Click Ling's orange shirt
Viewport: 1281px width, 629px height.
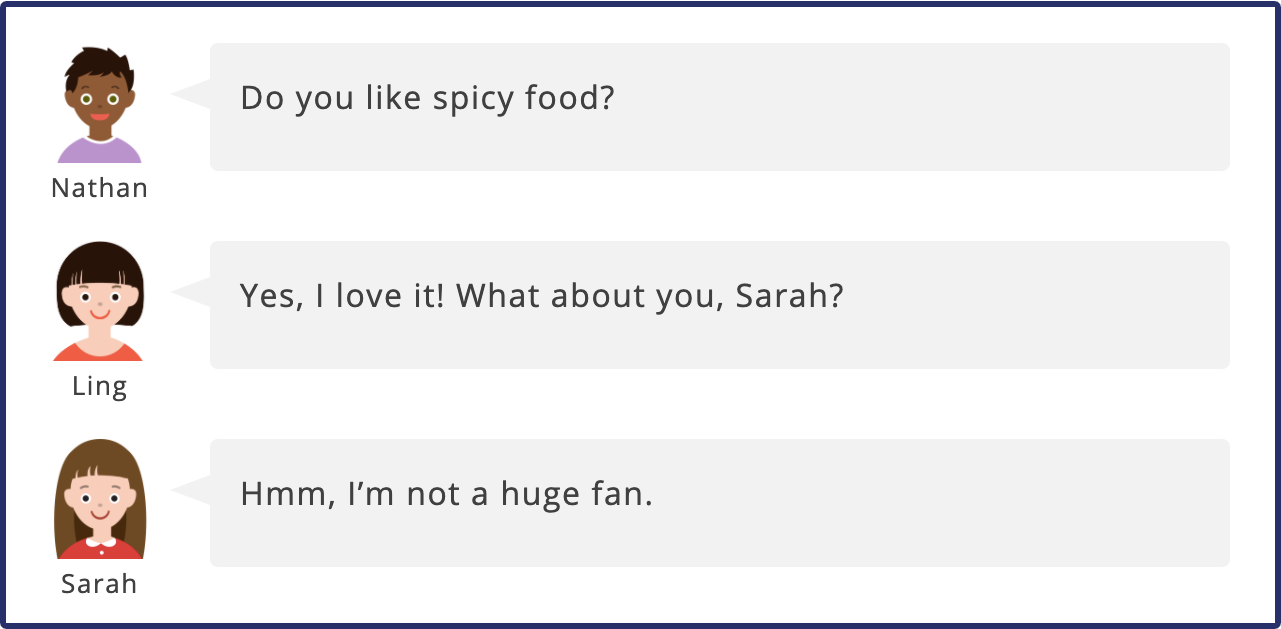click(99, 351)
